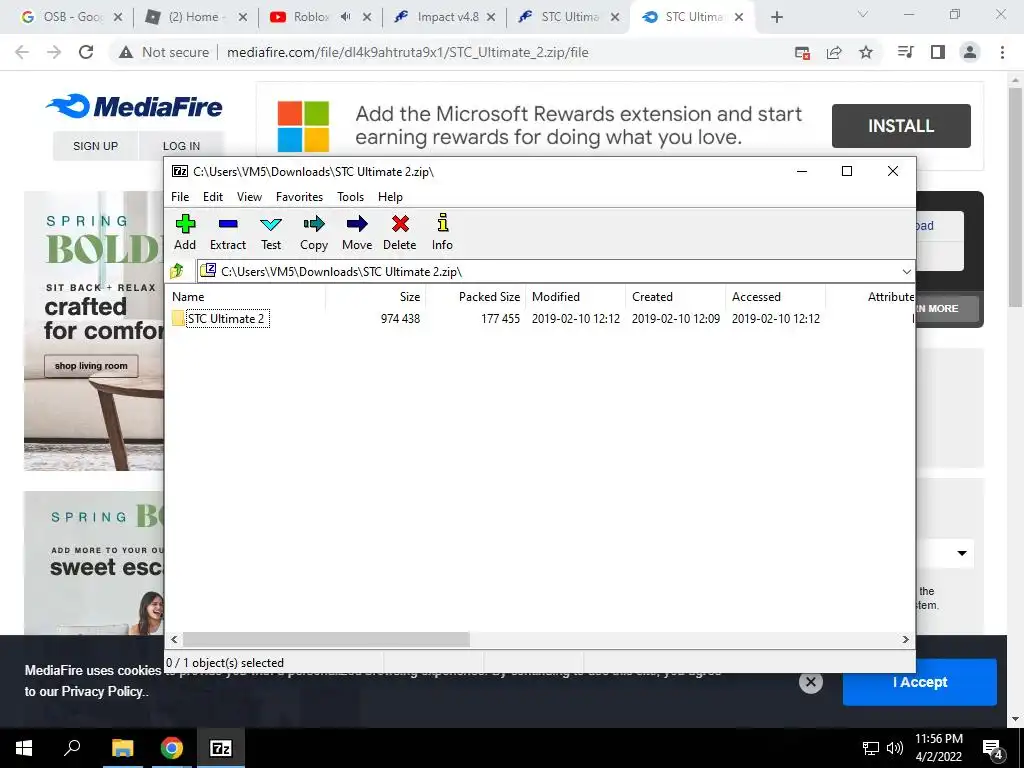This screenshot has height=768, width=1024.
Task: Click the 7-Zip scrollbar right arrow
Action: 905,639
